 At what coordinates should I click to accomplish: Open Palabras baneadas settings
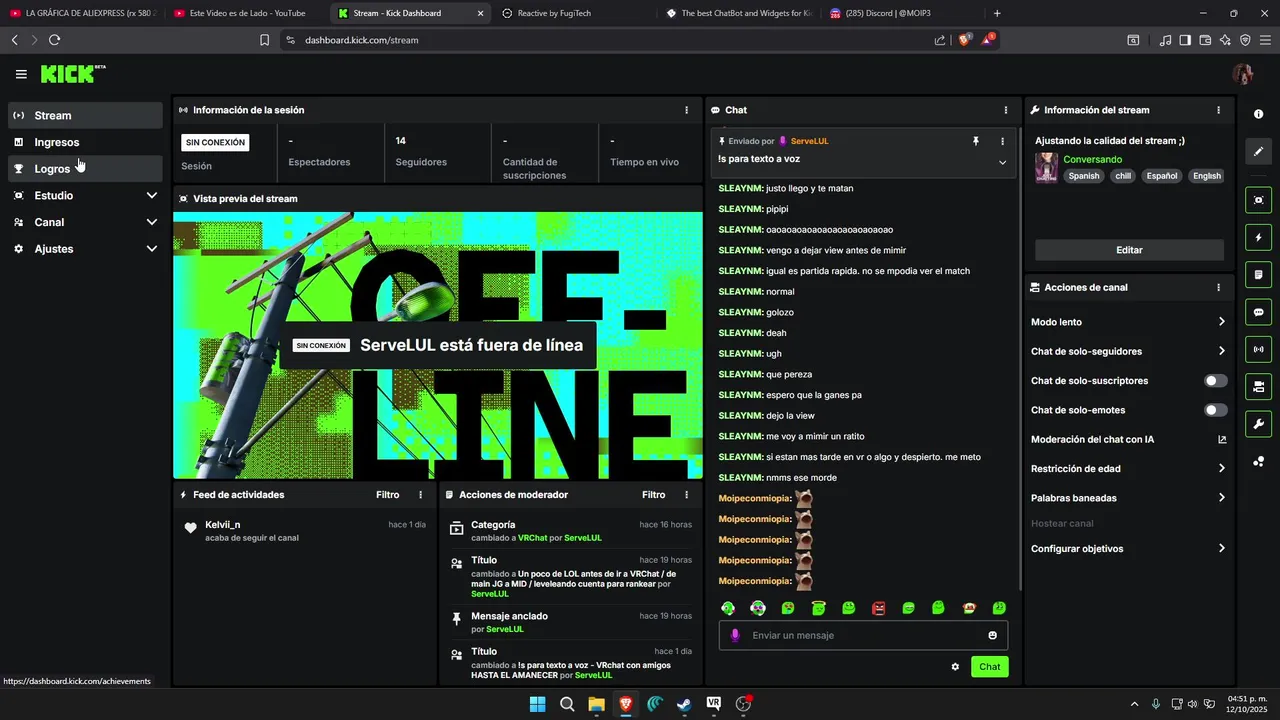pyautogui.click(x=1129, y=497)
